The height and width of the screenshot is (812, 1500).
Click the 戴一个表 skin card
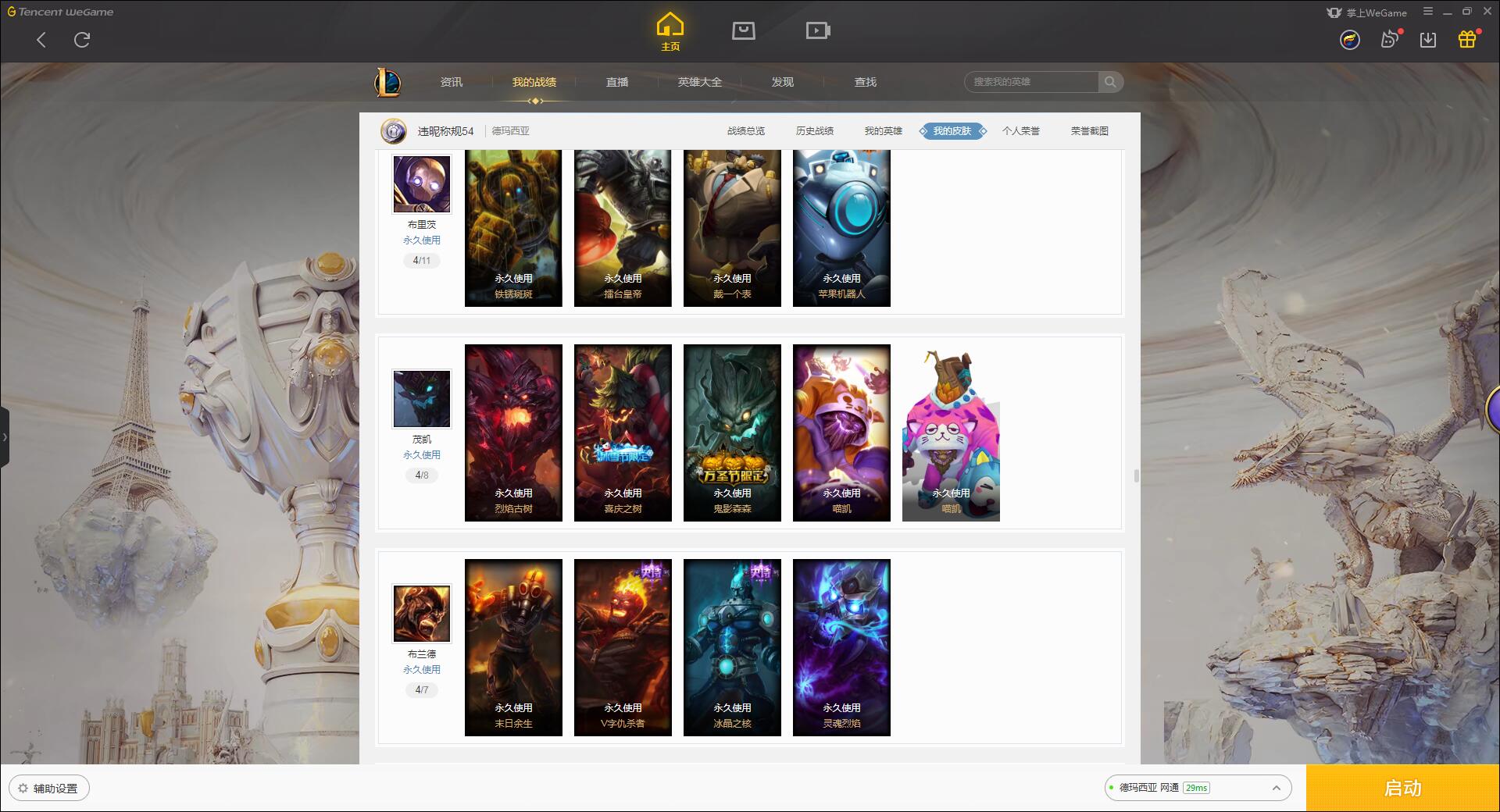pos(732,228)
